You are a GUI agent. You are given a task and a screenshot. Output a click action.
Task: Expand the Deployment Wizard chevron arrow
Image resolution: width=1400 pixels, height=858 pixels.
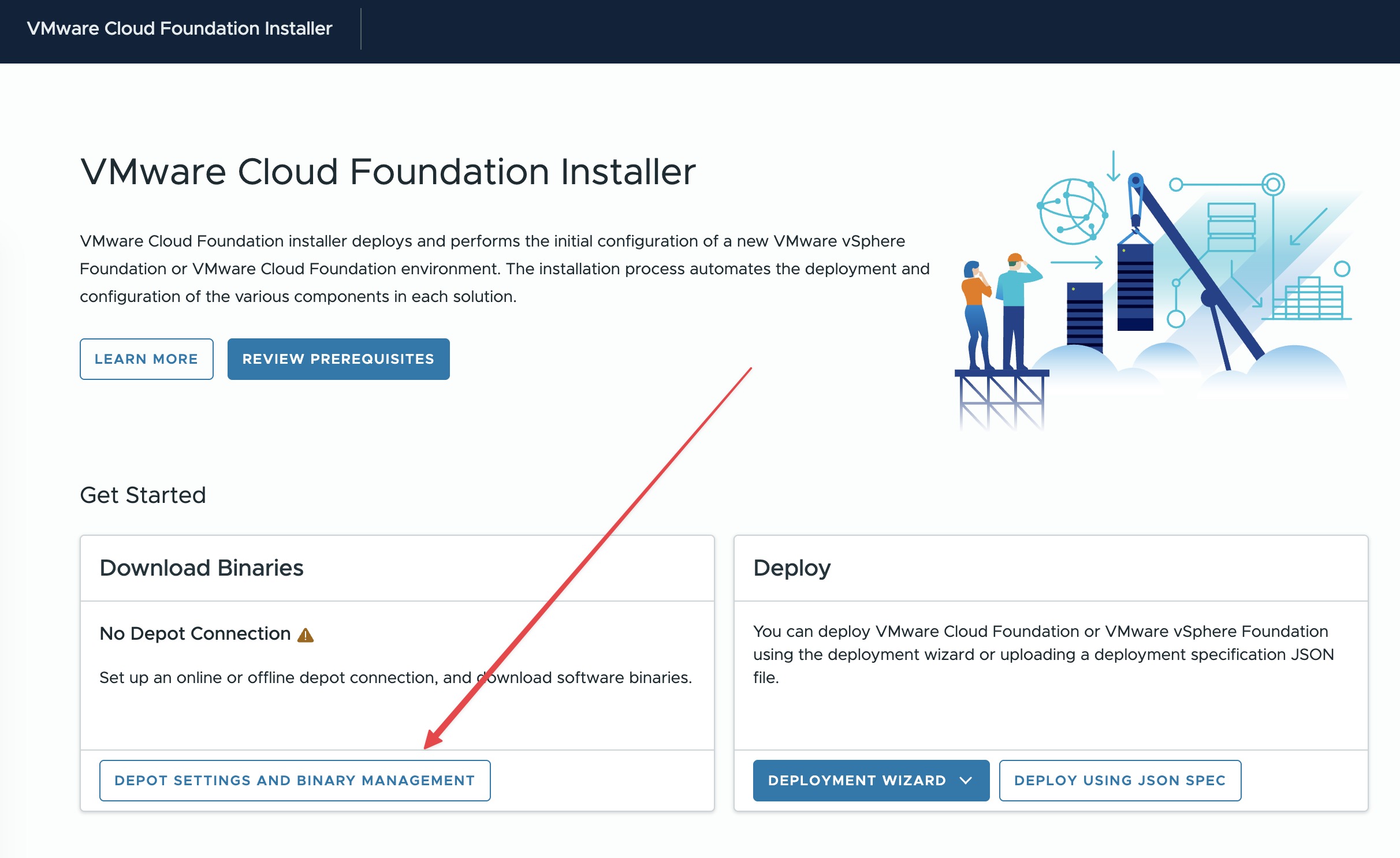966,781
